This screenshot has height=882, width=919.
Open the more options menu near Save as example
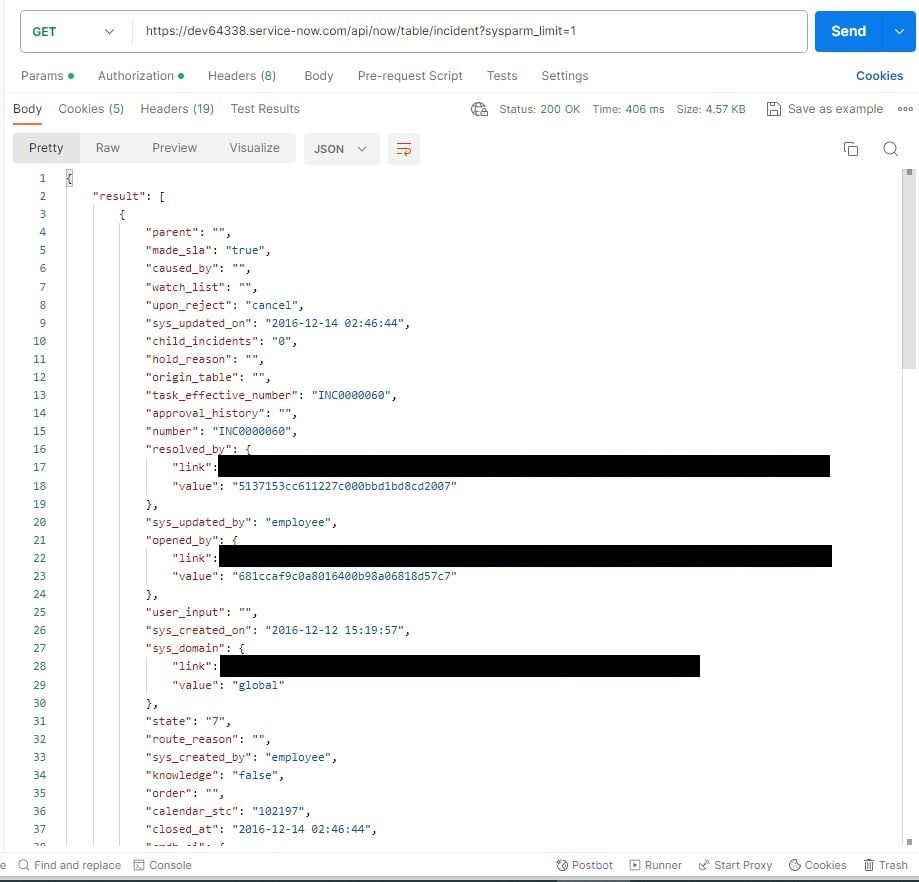[x=904, y=109]
